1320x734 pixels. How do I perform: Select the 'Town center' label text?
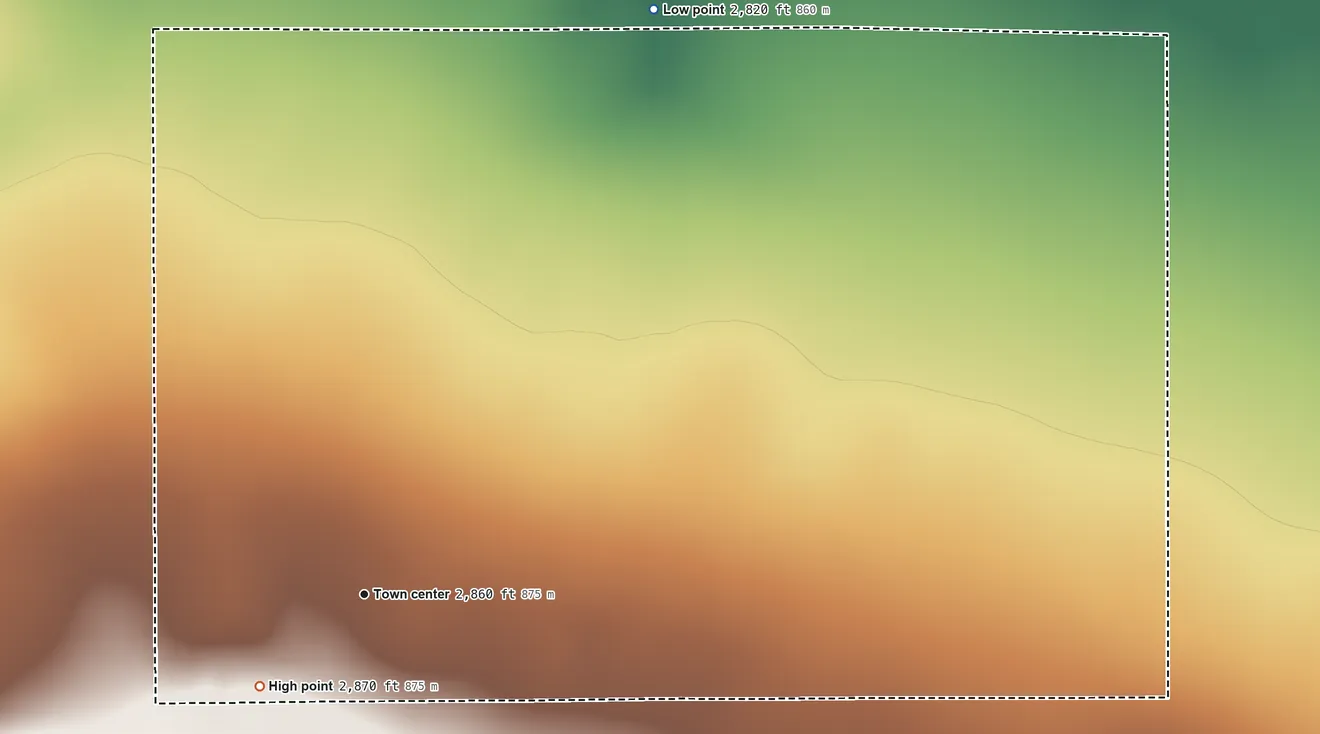(411, 594)
